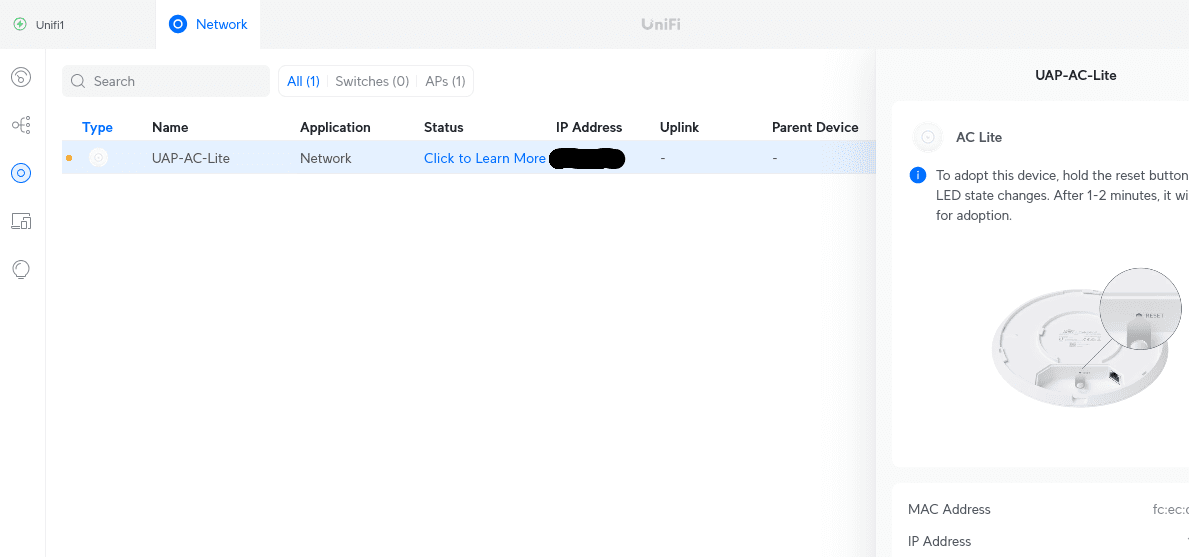Sort by the IP Address column header
The height and width of the screenshot is (557, 1189).
(x=588, y=127)
